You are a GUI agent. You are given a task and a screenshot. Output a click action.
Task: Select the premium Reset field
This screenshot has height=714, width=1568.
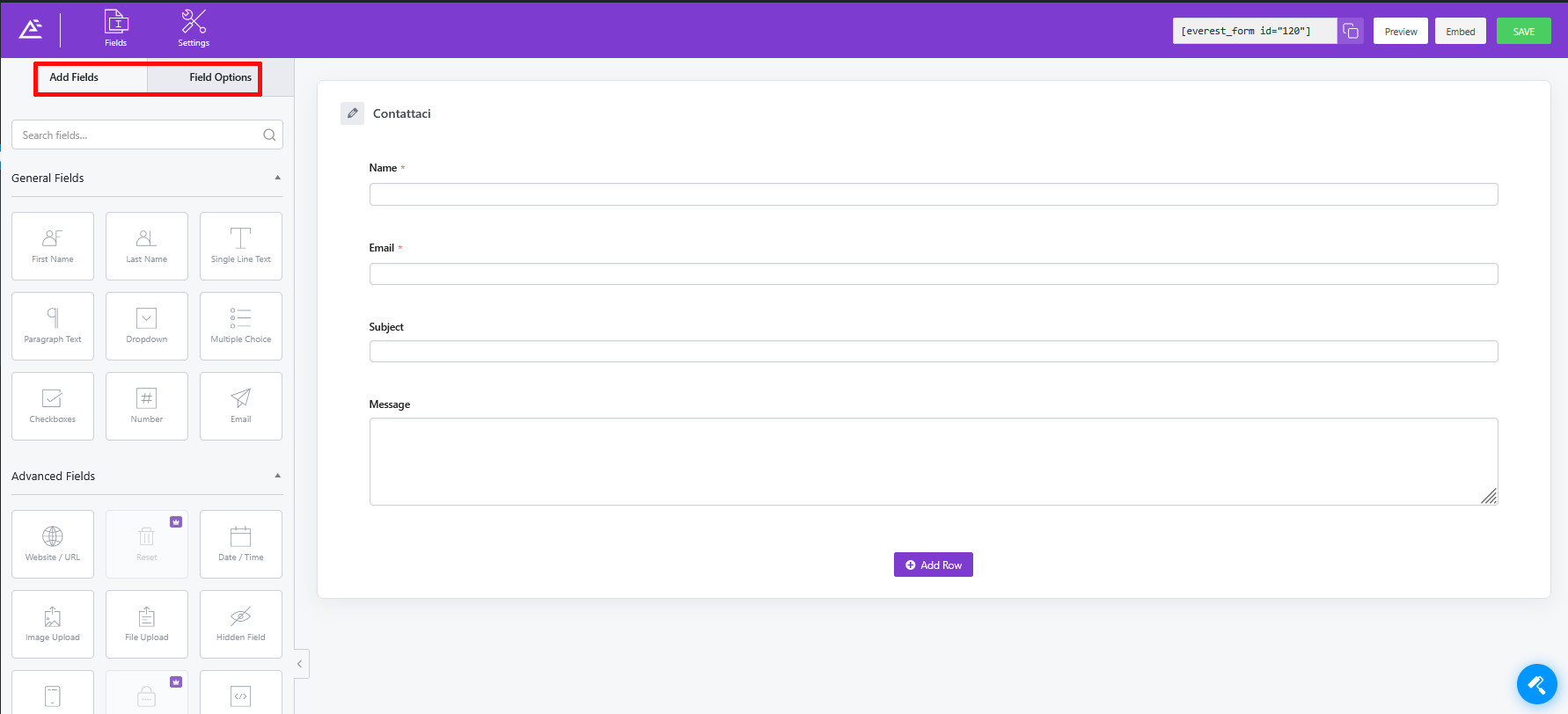pos(147,544)
